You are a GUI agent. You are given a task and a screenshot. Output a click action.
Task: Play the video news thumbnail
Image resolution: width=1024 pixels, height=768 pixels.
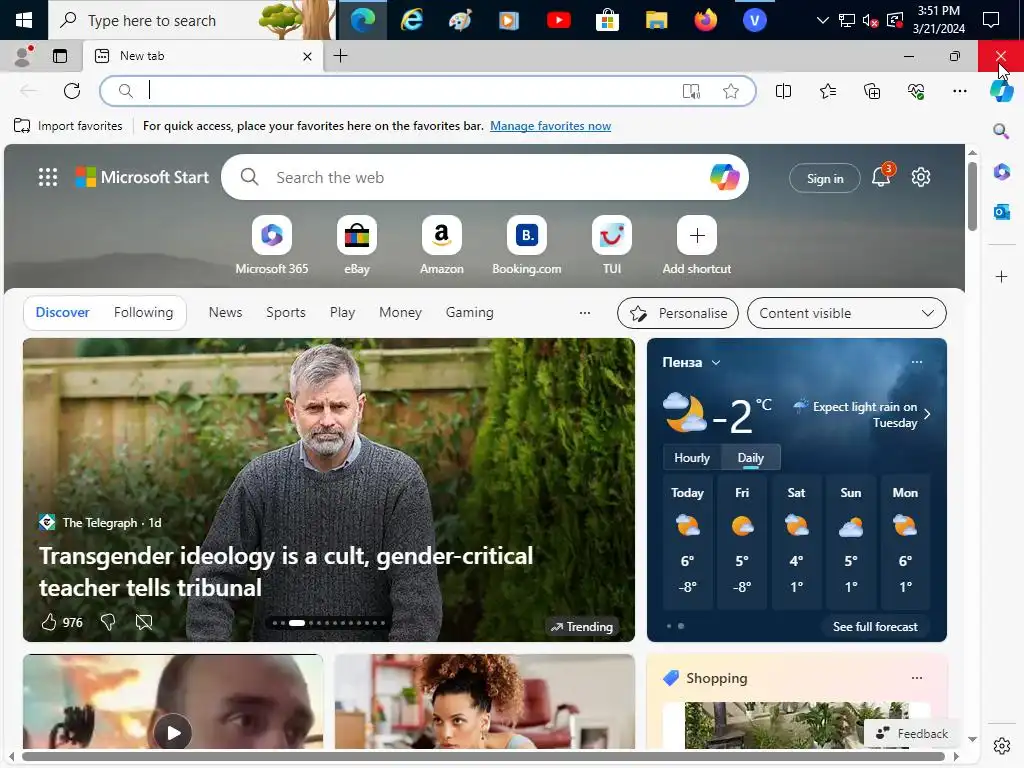(173, 733)
